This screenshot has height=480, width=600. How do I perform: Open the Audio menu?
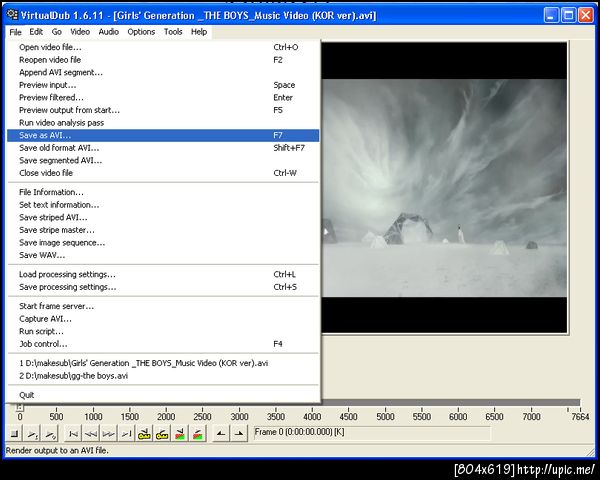(x=109, y=32)
